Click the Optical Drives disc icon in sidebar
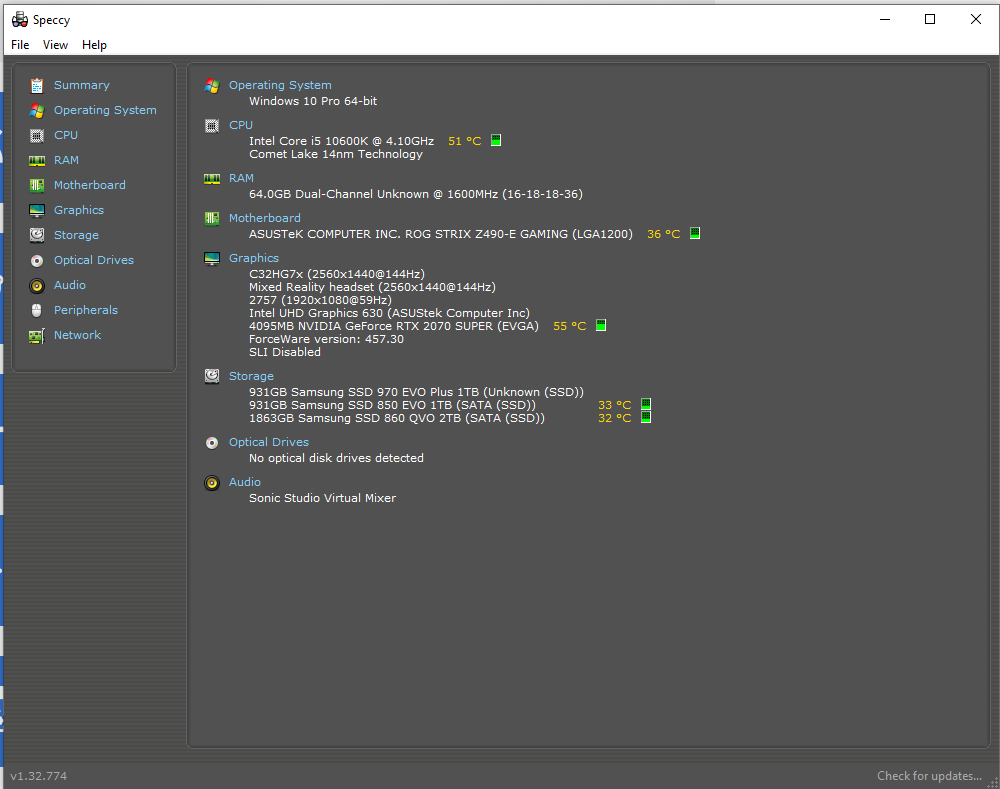Screen dimensions: 1000x789 pyautogui.click(x=37, y=260)
